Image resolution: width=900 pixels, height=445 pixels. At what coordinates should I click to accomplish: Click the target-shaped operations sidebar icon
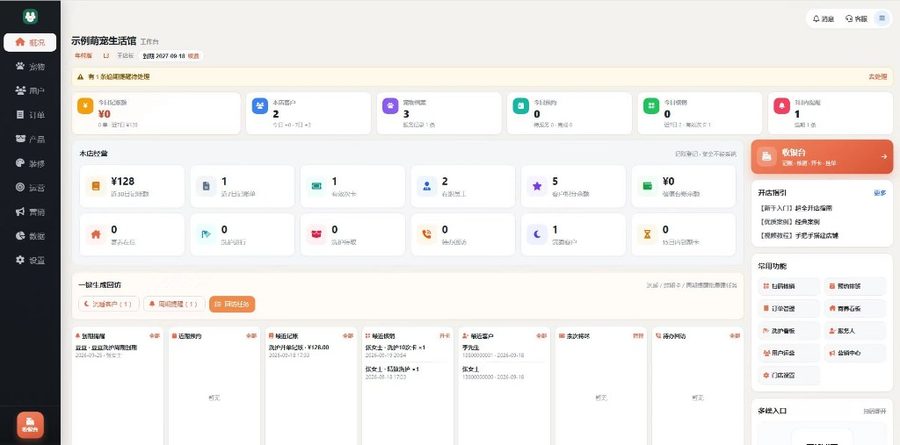click(21, 187)
